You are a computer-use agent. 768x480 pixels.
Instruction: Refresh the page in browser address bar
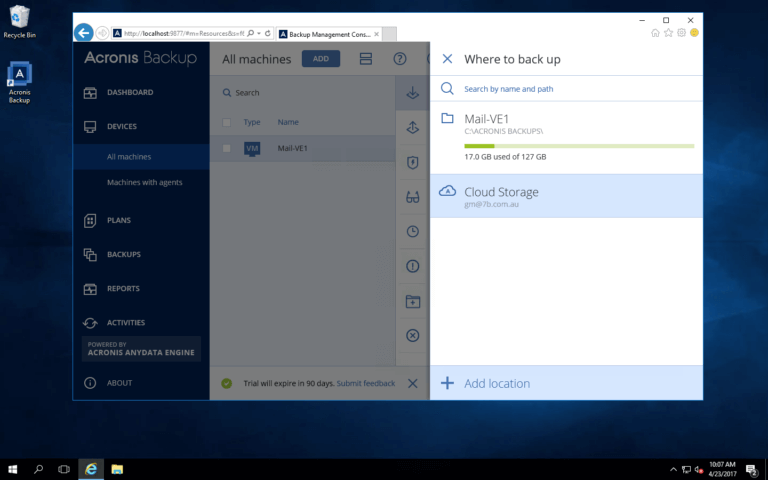click(268, 33)
